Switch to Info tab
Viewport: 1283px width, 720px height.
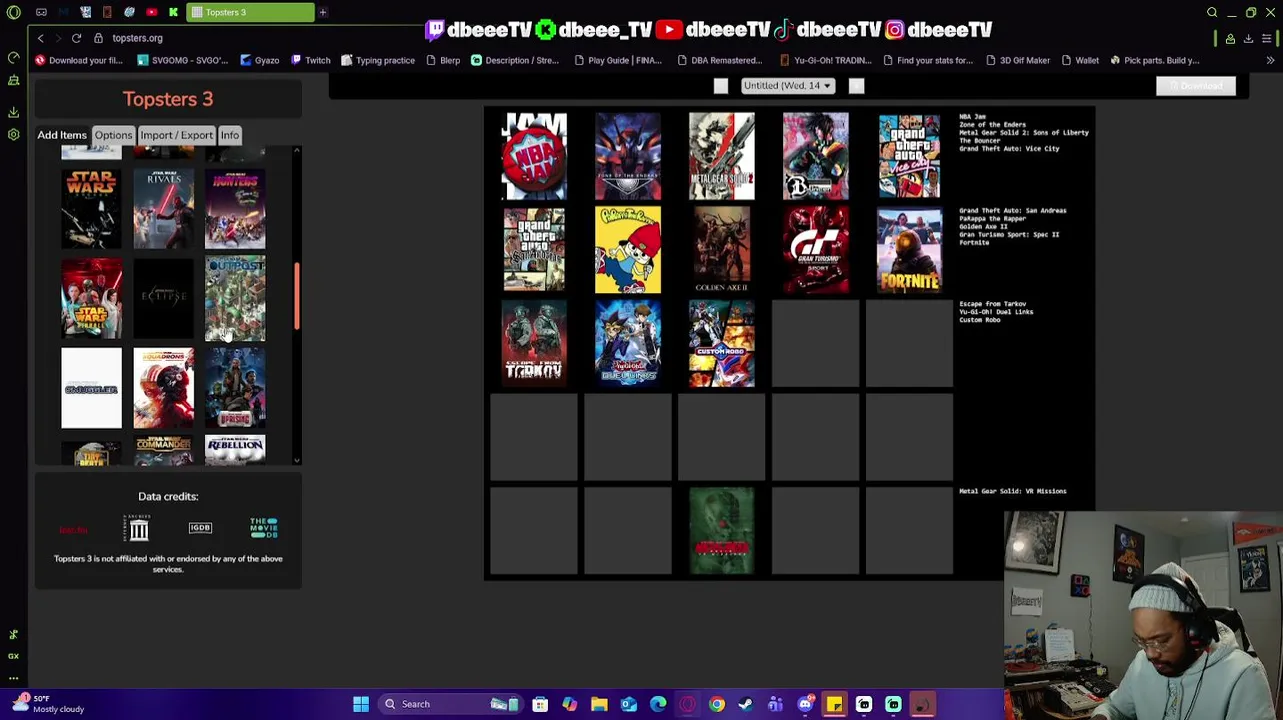click(x=230, y=135)
